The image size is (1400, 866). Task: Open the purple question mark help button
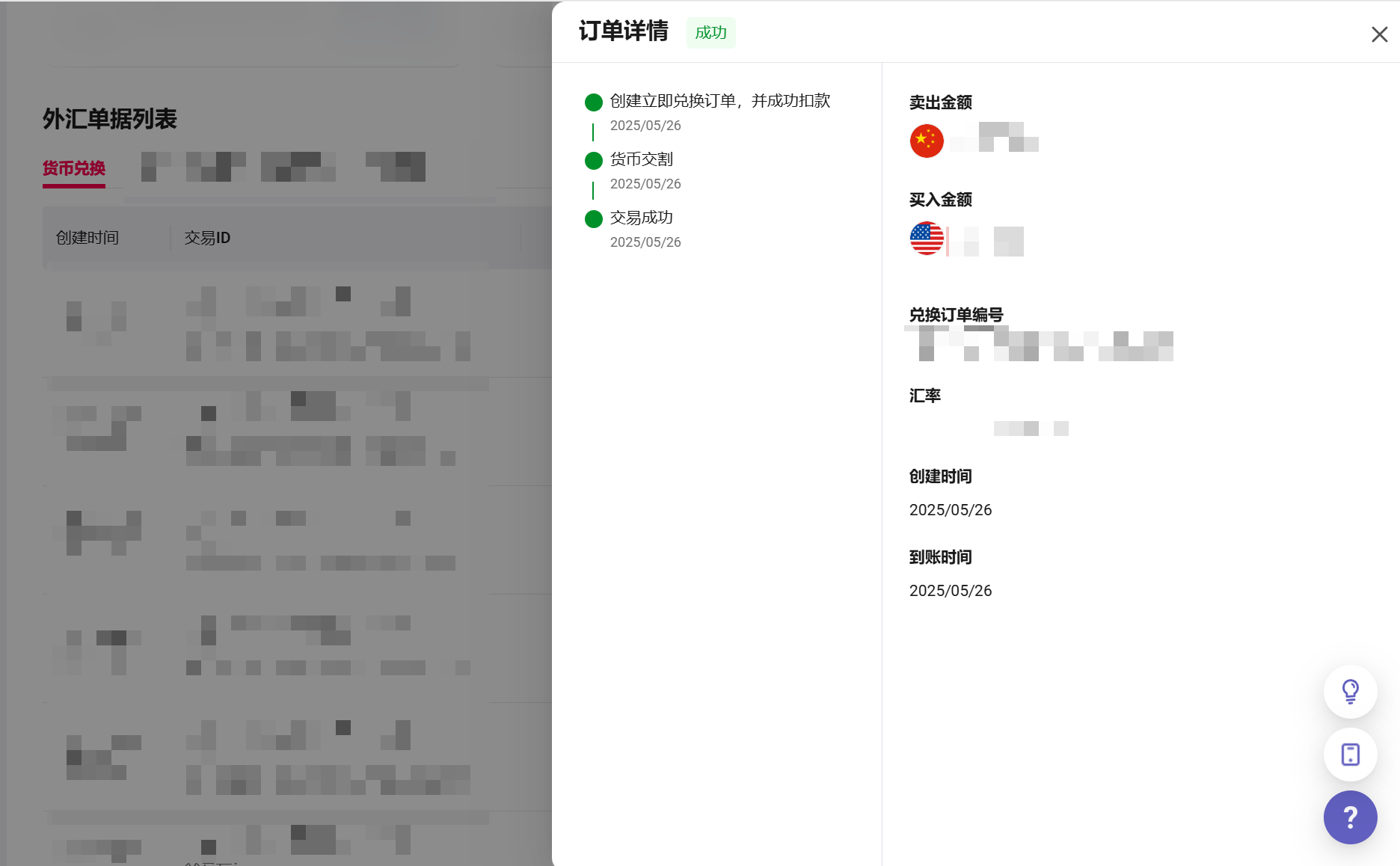[1350, 817]
